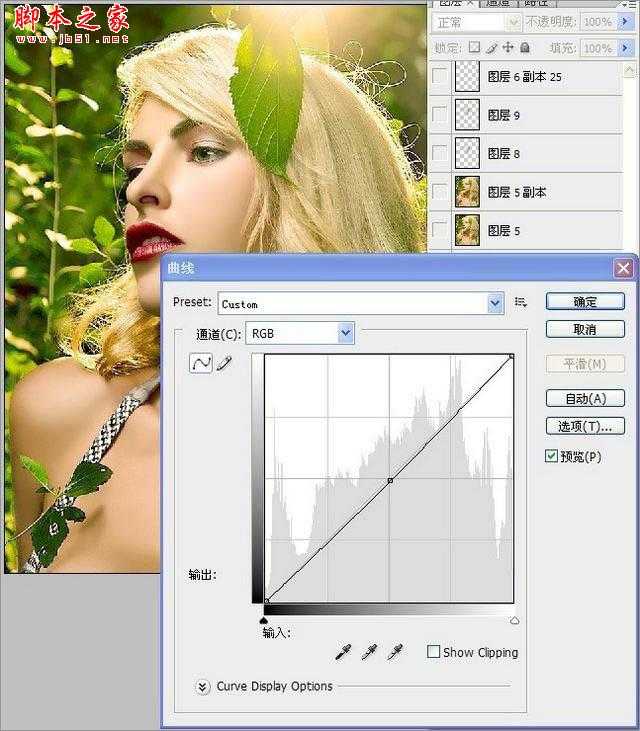Select the layer 5 thumbnail

(x=467, y=229)
